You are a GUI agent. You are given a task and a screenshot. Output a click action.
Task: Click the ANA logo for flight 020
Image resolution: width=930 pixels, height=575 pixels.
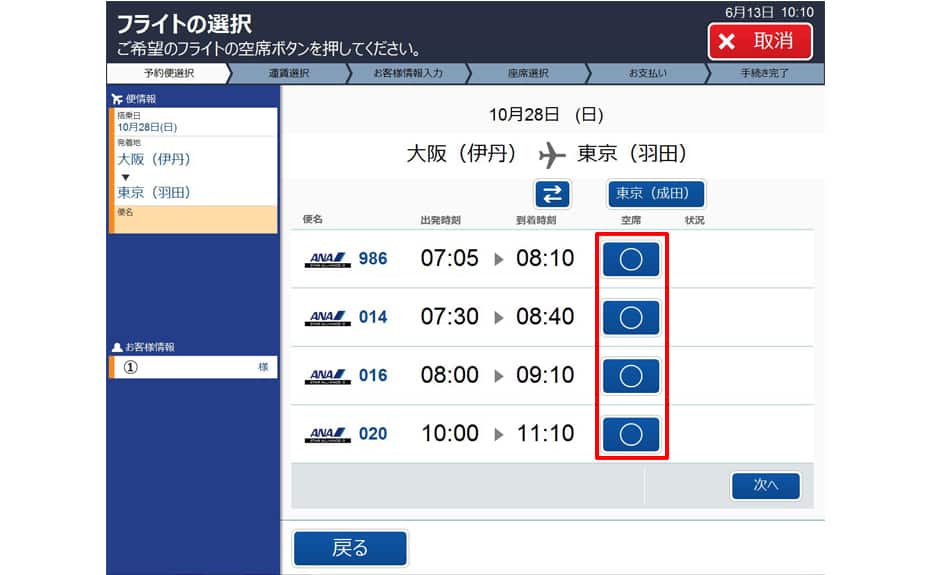327,434
